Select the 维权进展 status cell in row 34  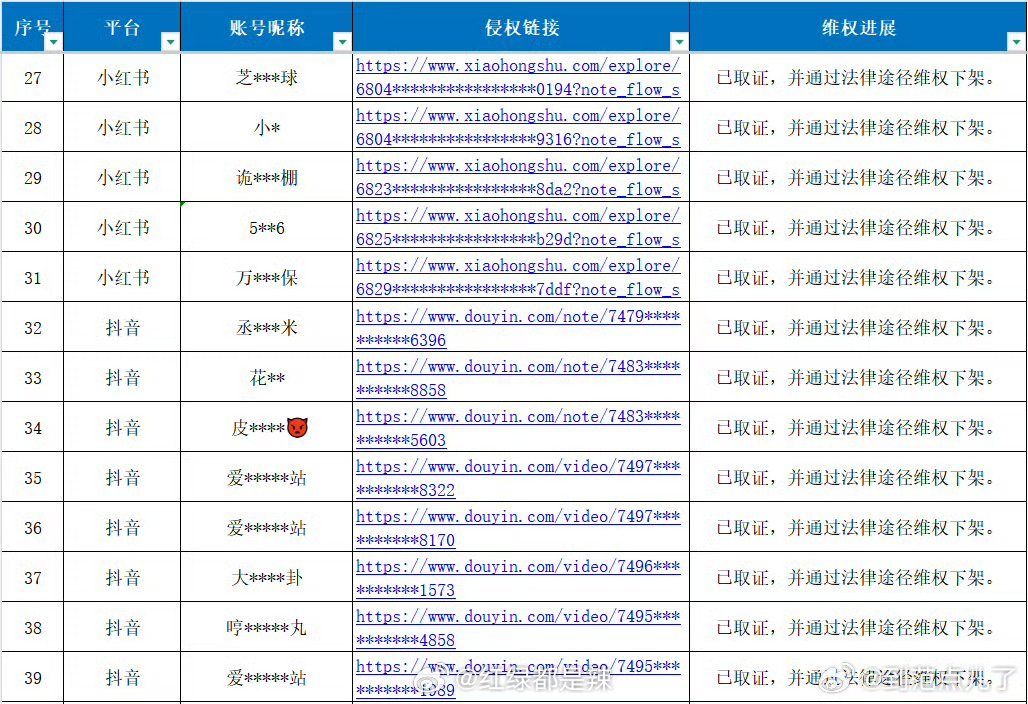(x=858, y=428)
